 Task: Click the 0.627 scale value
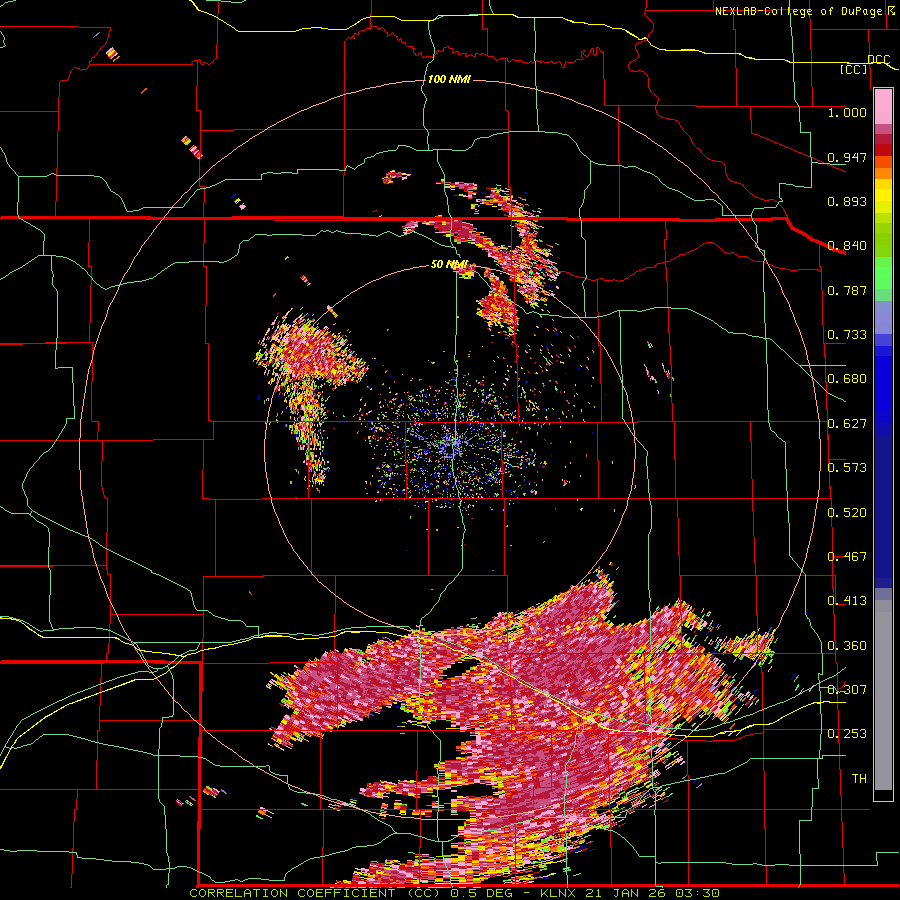click(x=847, y=424)
